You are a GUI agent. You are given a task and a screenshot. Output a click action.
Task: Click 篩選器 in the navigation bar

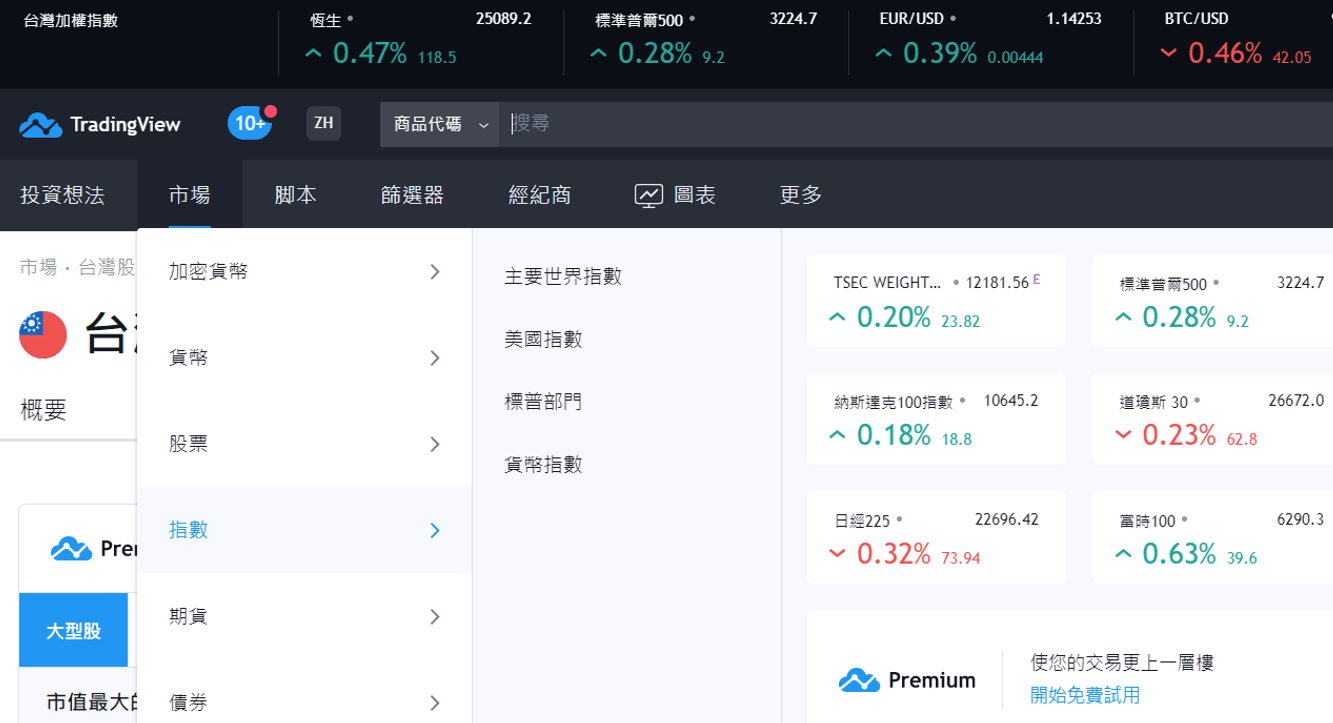[412, 195]
